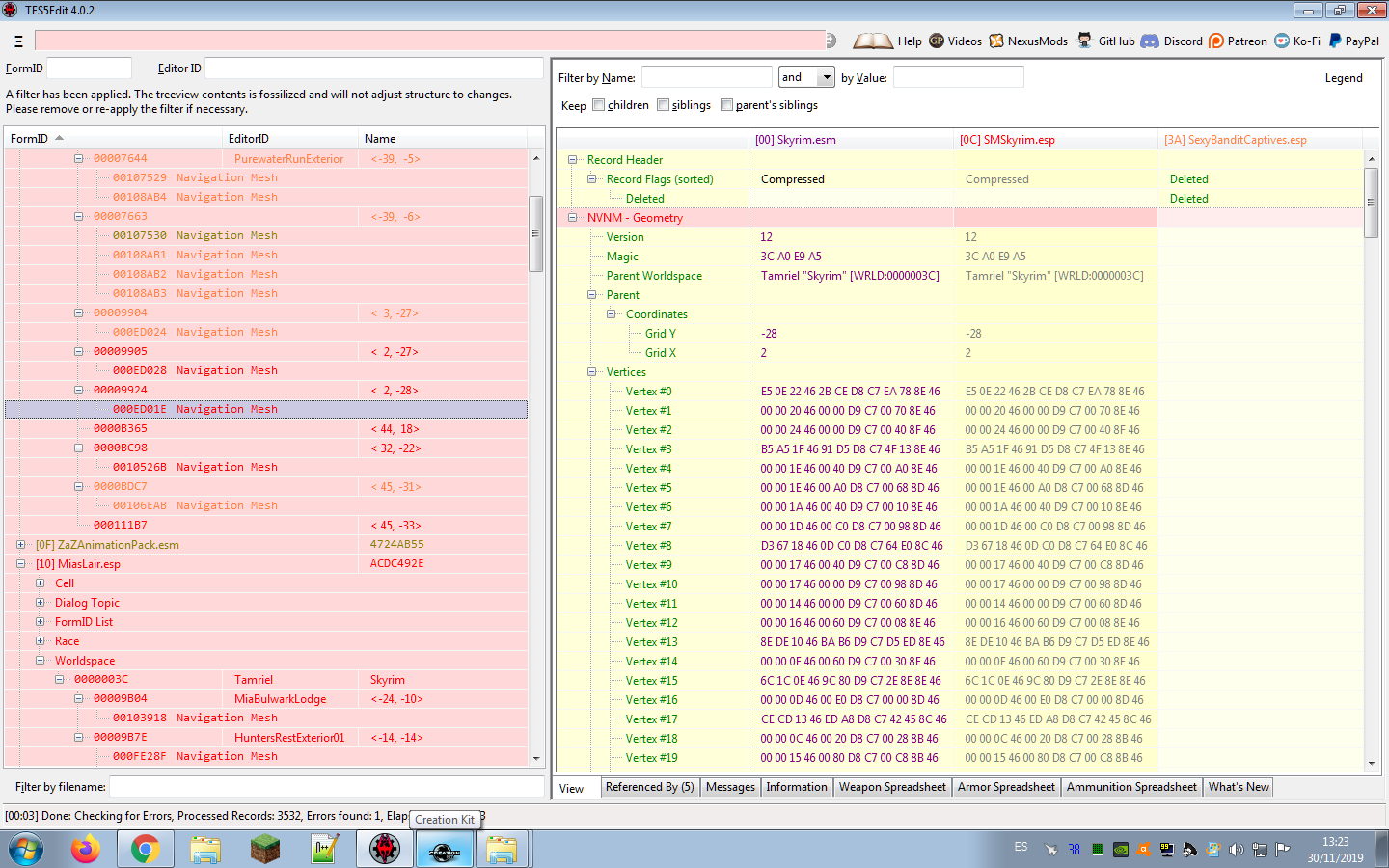Image resolution: width=1389 pixels, height=868 pixels.
Task: Select the Vertex #13 row
Action: point(961,642)
